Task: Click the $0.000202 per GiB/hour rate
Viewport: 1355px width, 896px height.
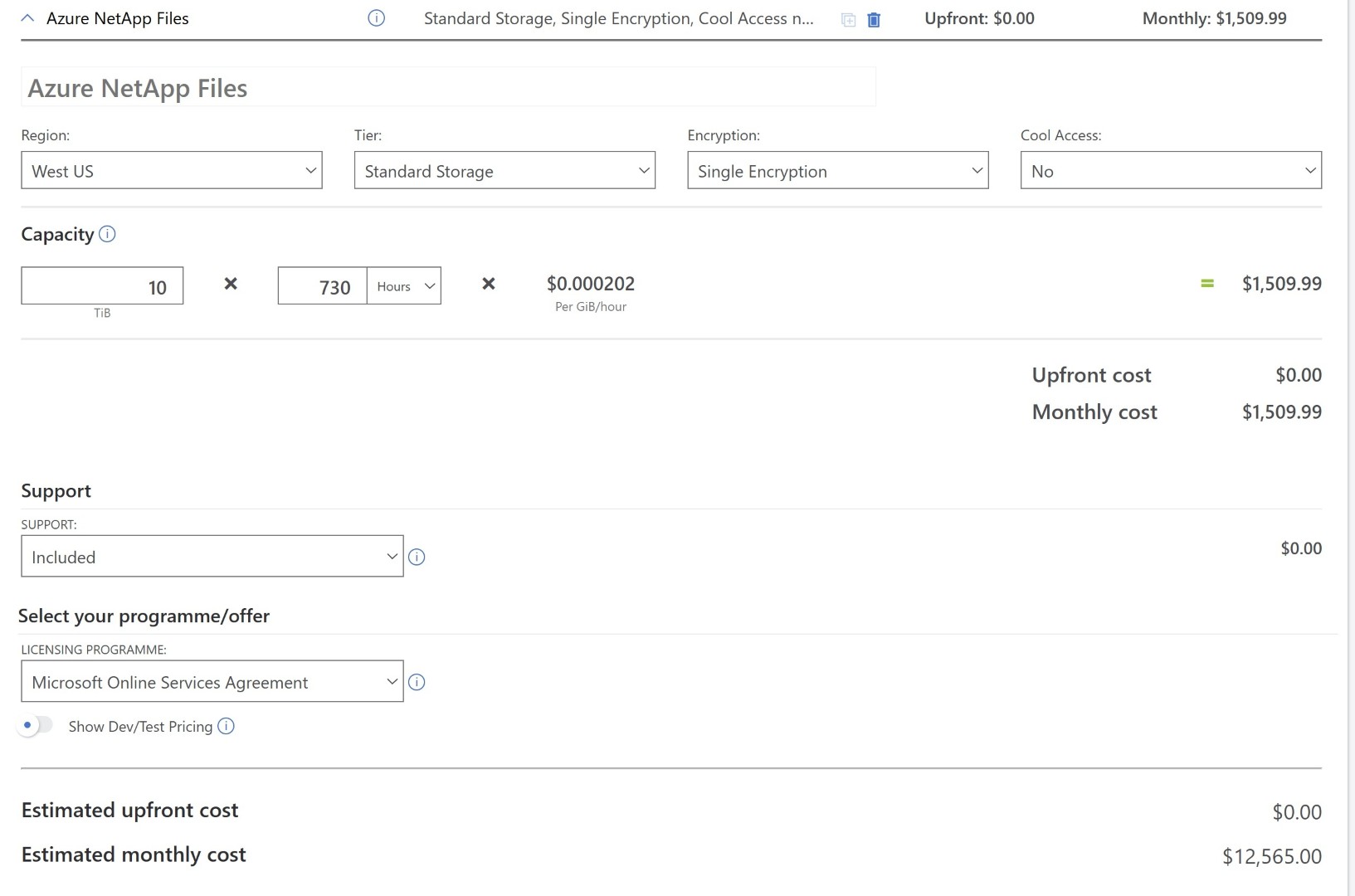Action: pyautogui.click(x=591, y=284)
